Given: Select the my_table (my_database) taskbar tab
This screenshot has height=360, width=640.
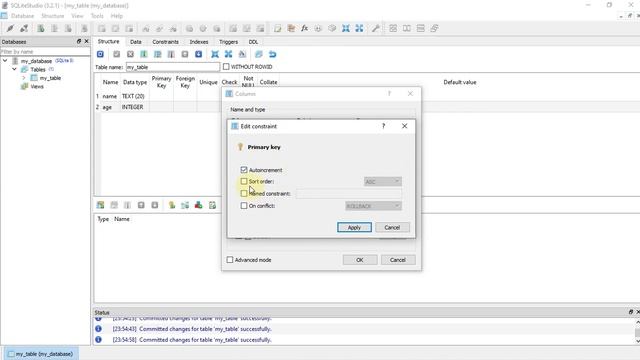Looking at the screenshot, I should 40,354.
